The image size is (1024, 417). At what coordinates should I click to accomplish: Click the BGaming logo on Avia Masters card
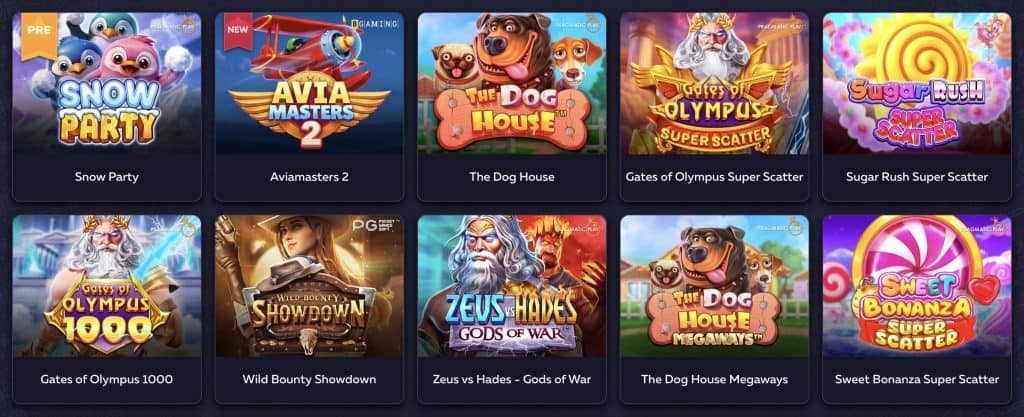click(x=374, y=23)
